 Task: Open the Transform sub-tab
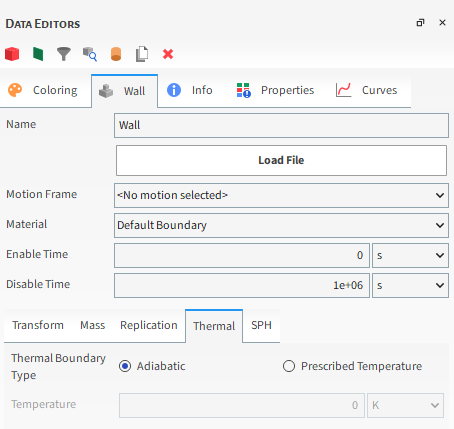[x=38, y=325]
